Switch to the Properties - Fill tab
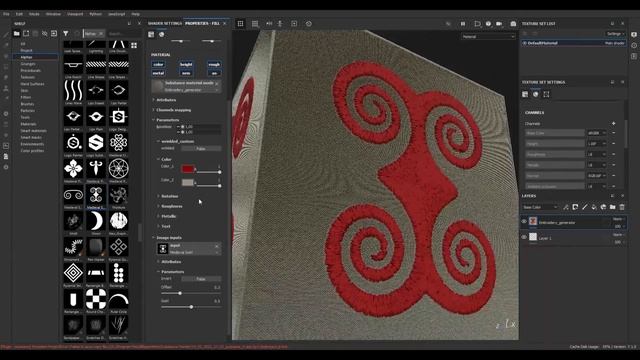The height and width of the screenshot is (360, 640). point(202,24)
